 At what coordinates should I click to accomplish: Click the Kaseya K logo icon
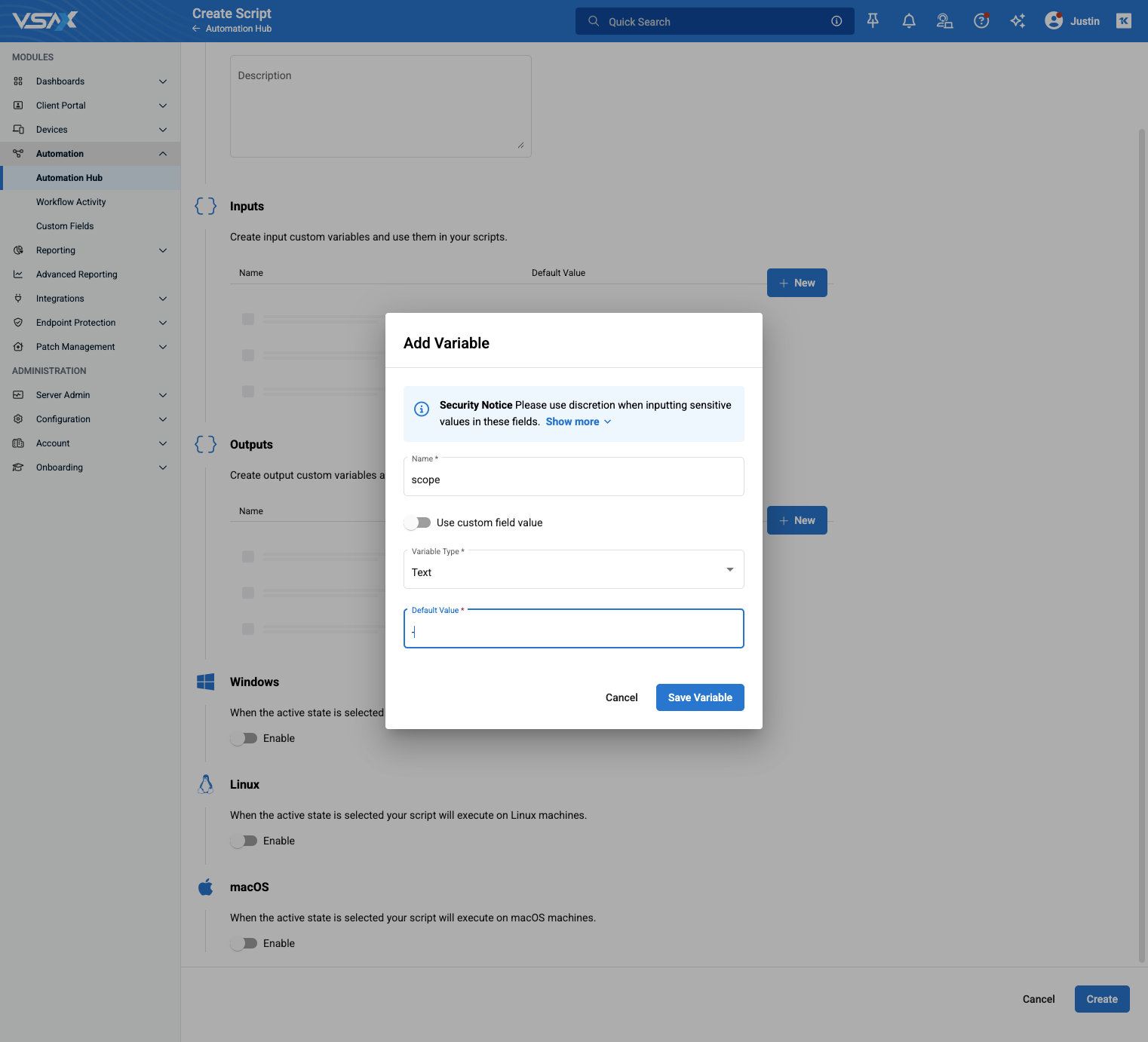tap(1124, 21)
